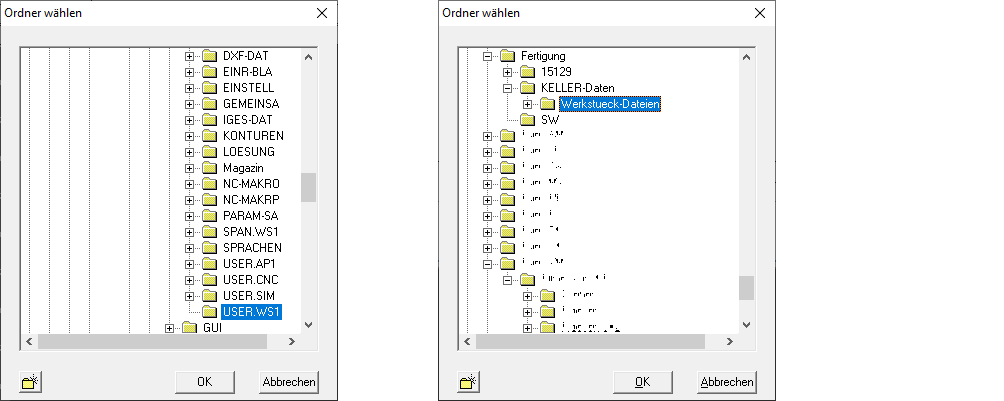This screenshot has width=1004, height=401.
Task: Click the folder icon beside 15129
Action: pos(527,72)
